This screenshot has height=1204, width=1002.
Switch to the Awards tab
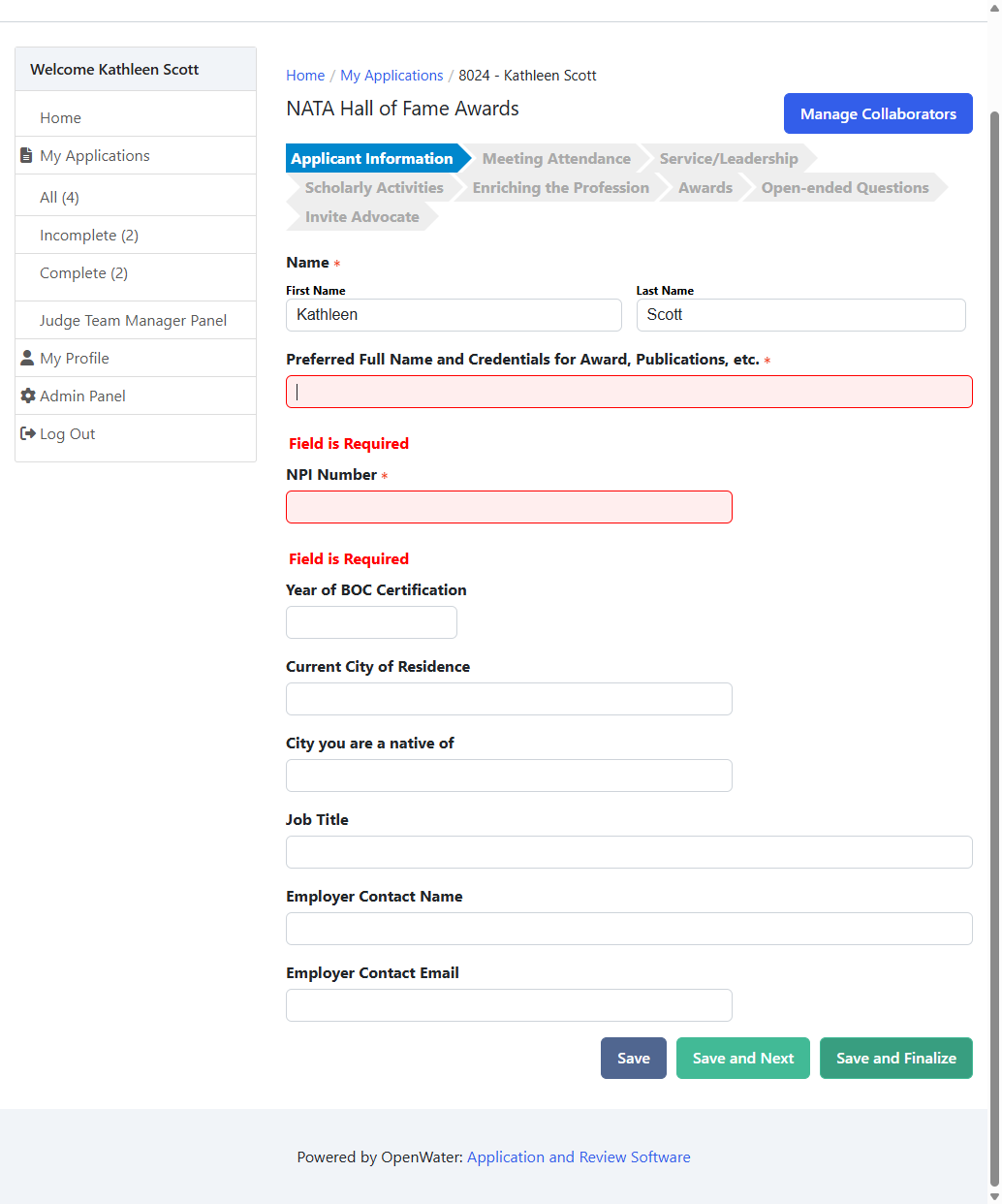pos(705,187)
